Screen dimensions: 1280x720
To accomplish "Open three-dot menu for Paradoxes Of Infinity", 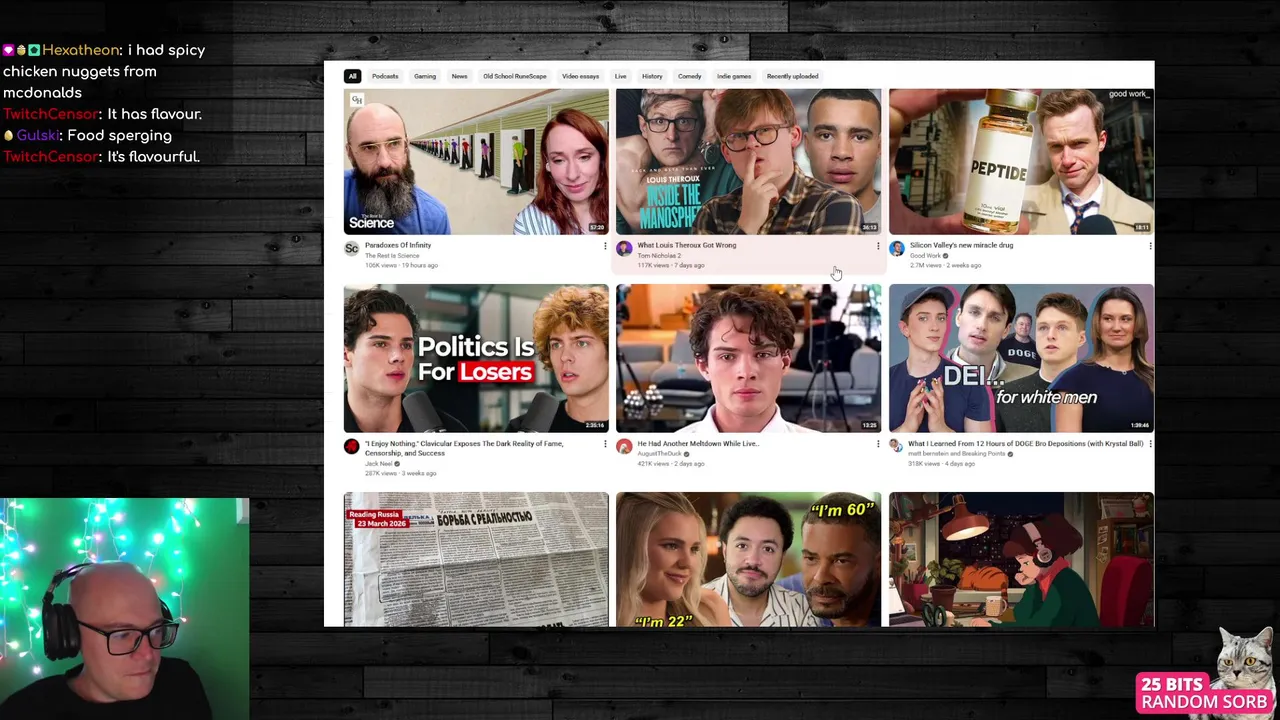I will pyautogui.click(x=604, y=246).
